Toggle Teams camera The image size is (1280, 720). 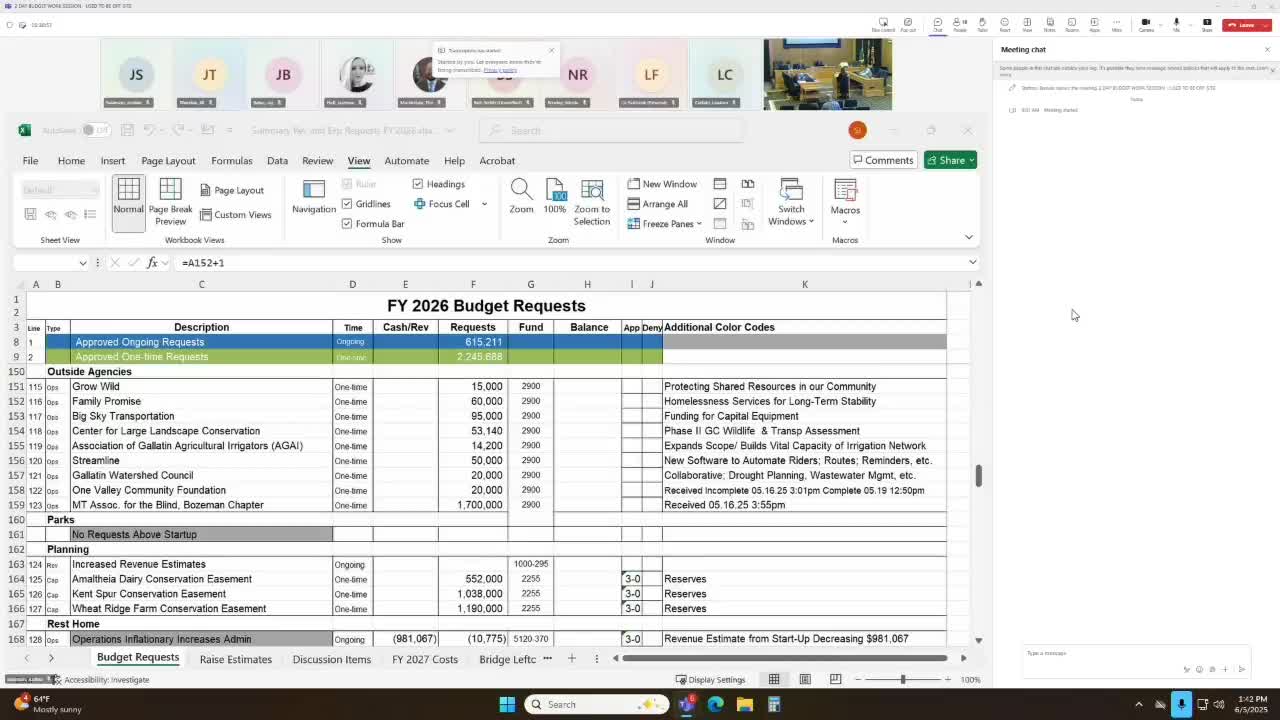pyautogui.click(x=1146, y=23)
